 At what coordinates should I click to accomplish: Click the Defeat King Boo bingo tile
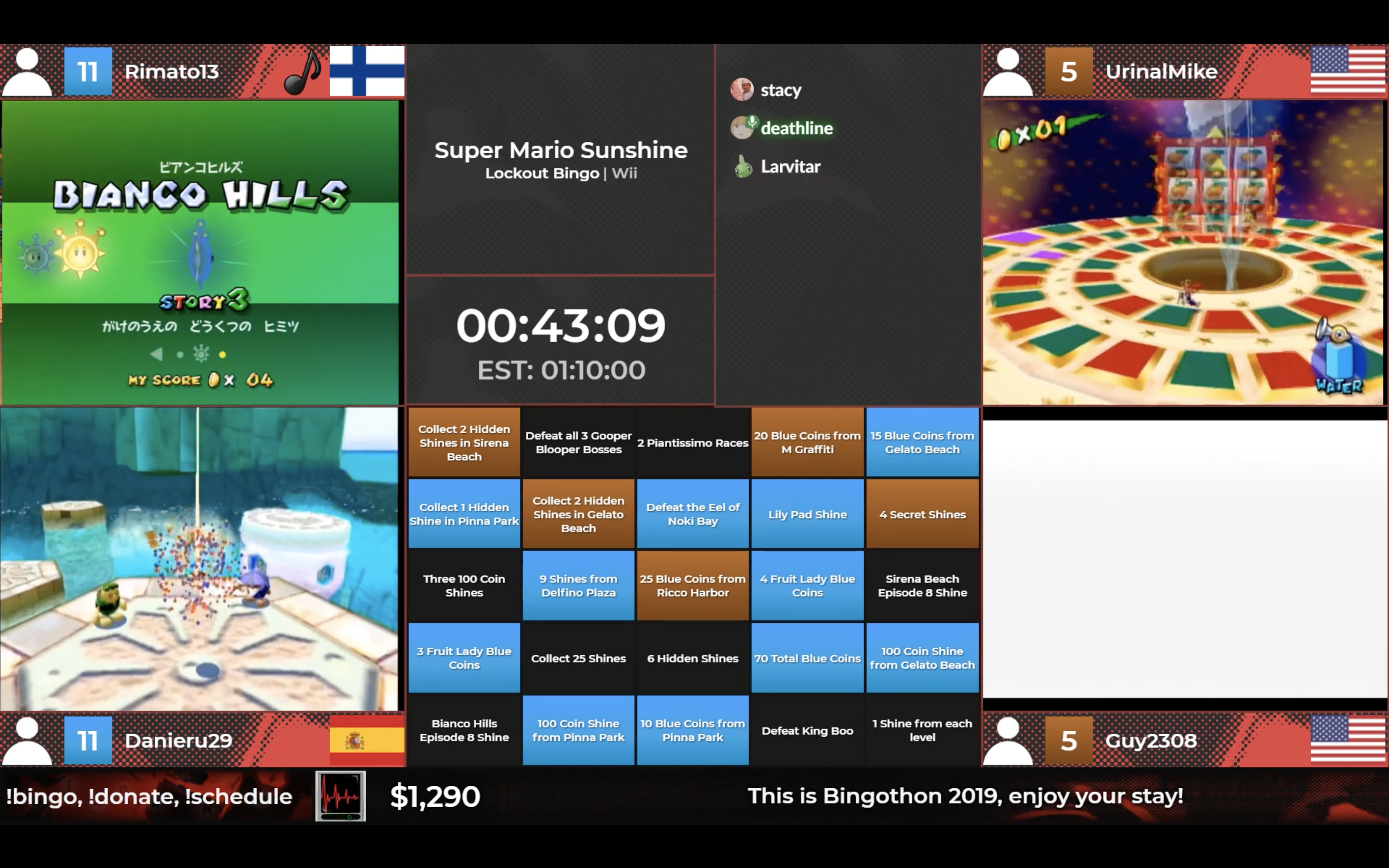(806, 729)
